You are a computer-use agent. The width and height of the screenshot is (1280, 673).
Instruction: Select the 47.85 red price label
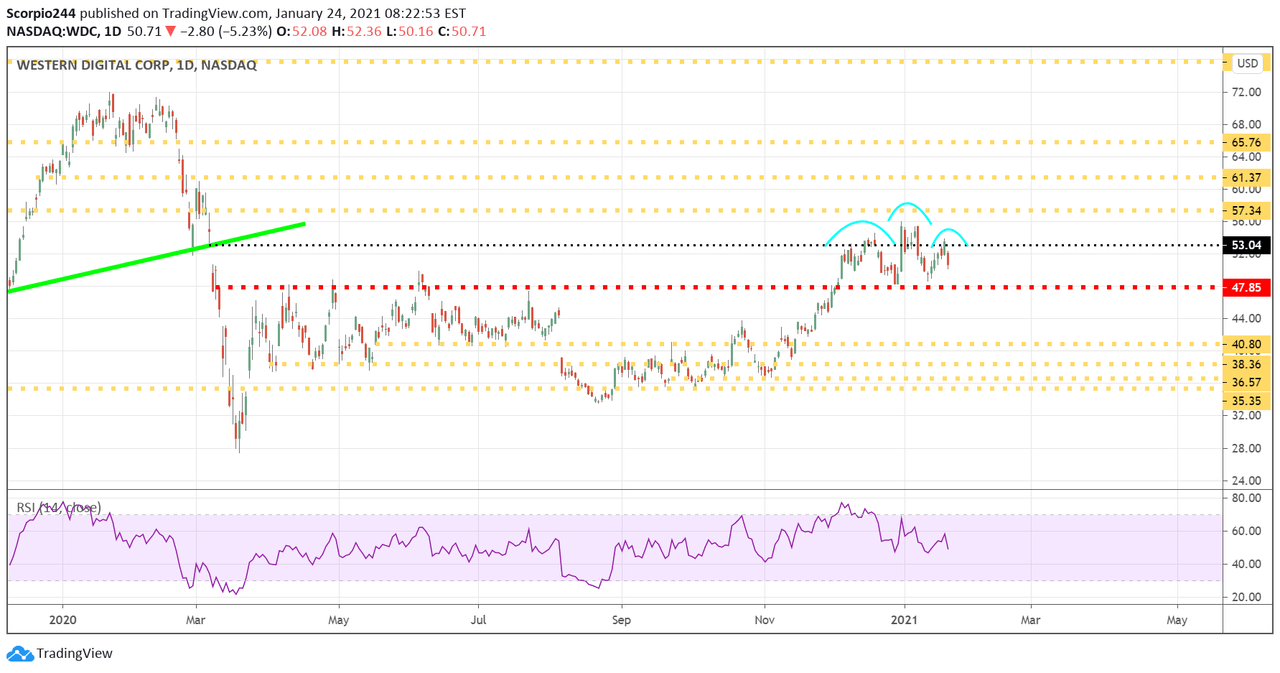[1249, 287]
